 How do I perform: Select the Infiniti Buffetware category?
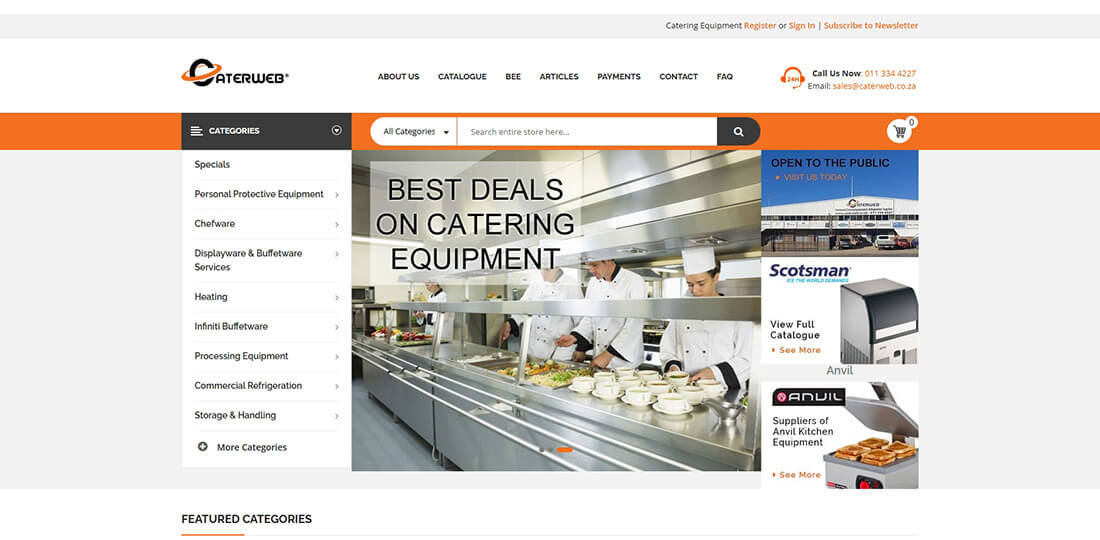231,326
